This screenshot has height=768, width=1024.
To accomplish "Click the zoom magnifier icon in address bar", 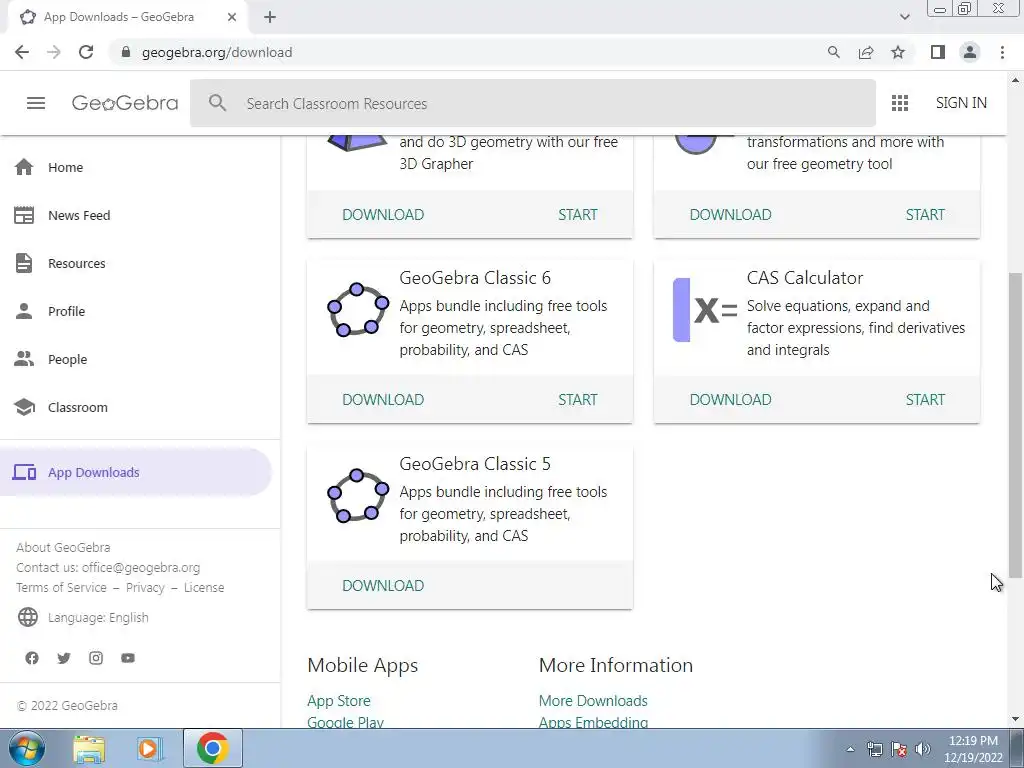I will (833, 52).
